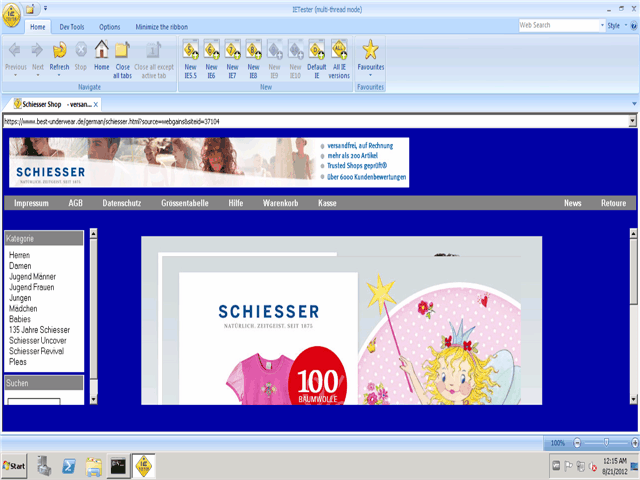Open a New IE7 tab

click(x=232, y=50)
